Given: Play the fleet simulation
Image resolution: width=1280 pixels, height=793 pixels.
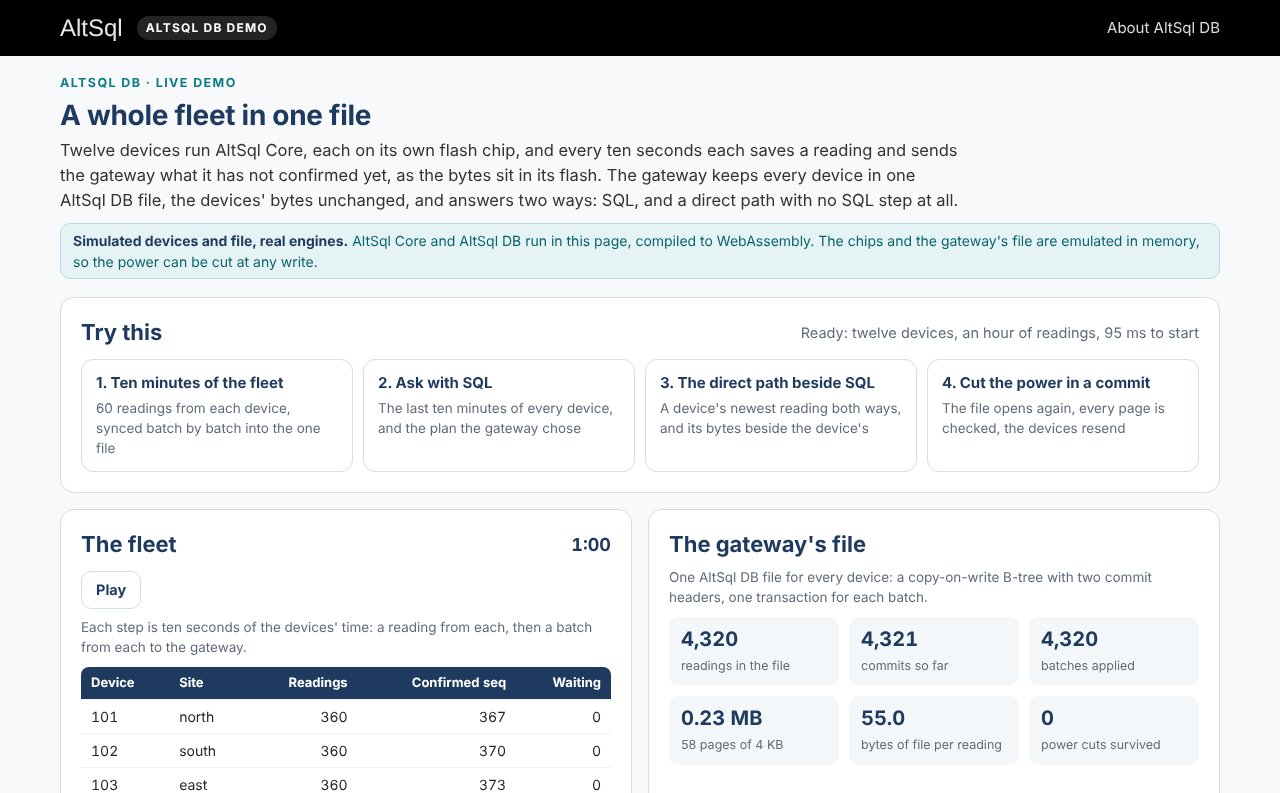Looking at the screenshot, I should 111,590.
